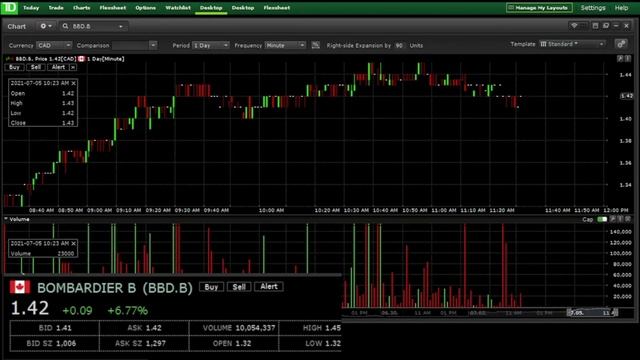This screenshot has height=360, width=640.
Task: Click the volume panel settings wrench icon
Action: [613, 219]
